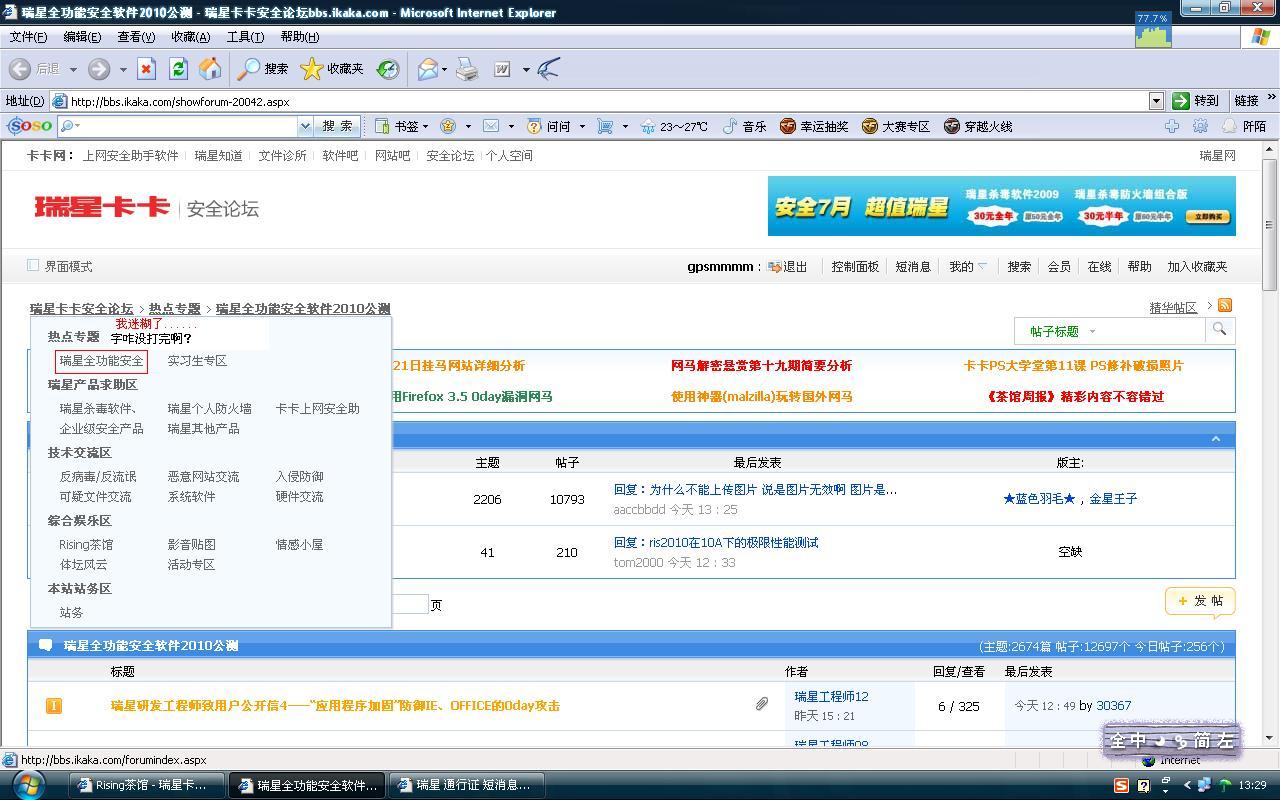
Task: Select 实习生专区 in forum popup list
Action: pyautogui.click(x=197, y=361)
